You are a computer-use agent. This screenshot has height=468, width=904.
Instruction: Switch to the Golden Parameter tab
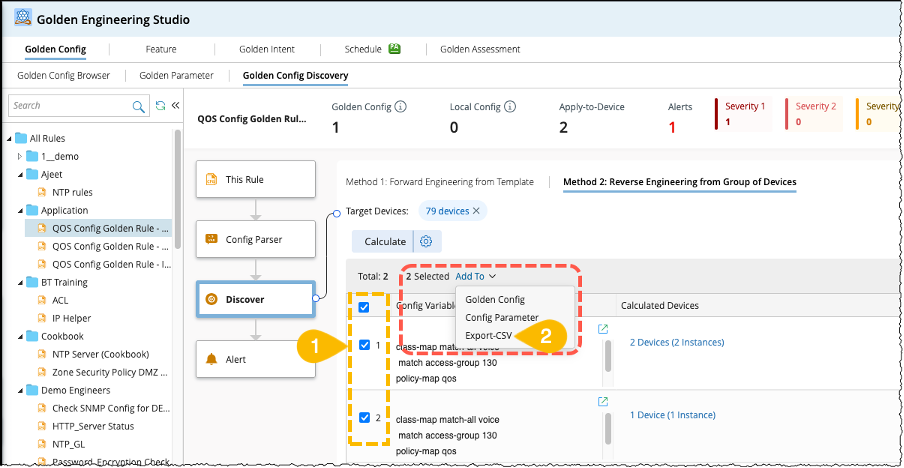point(176,75)
